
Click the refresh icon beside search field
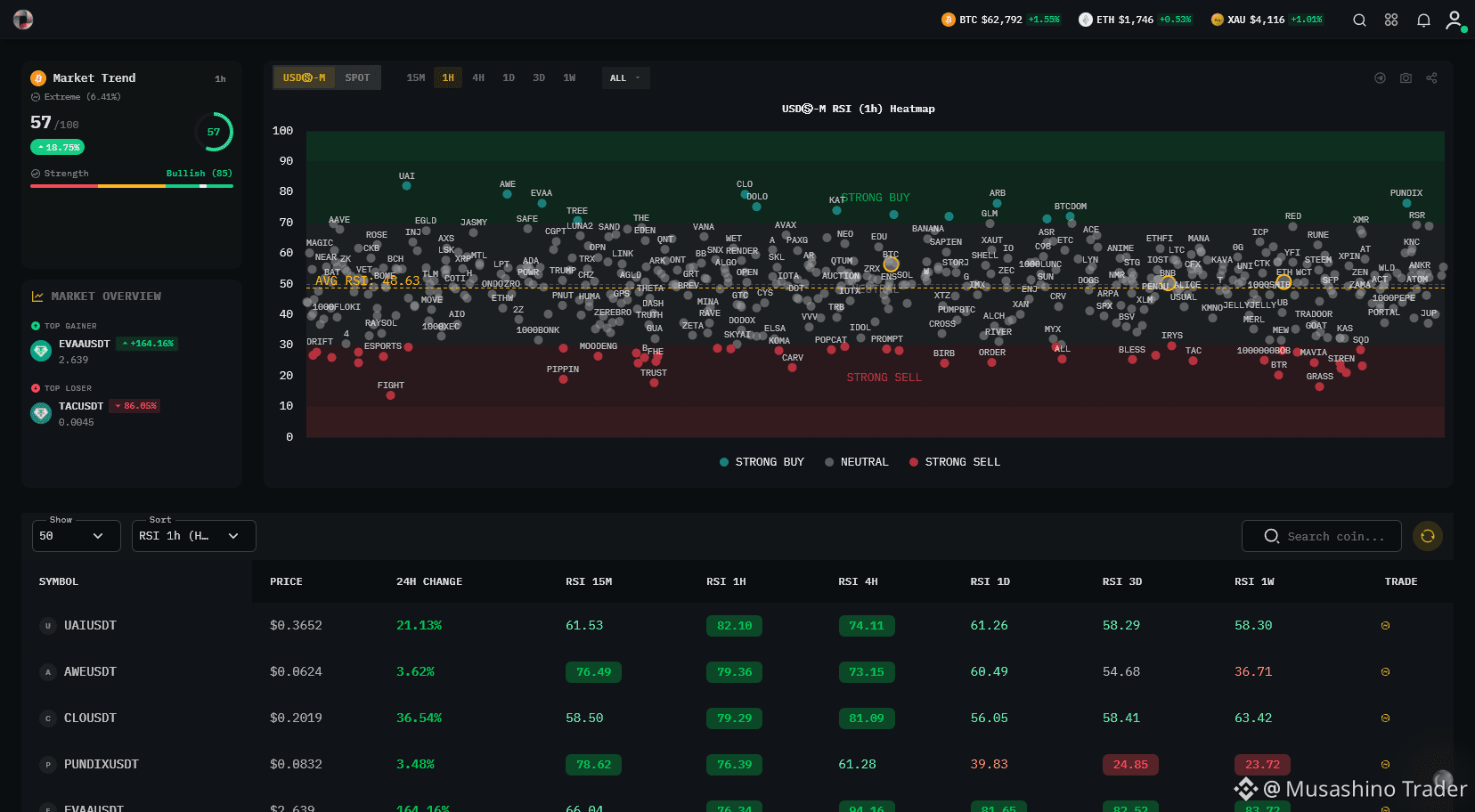[1428, 536]
